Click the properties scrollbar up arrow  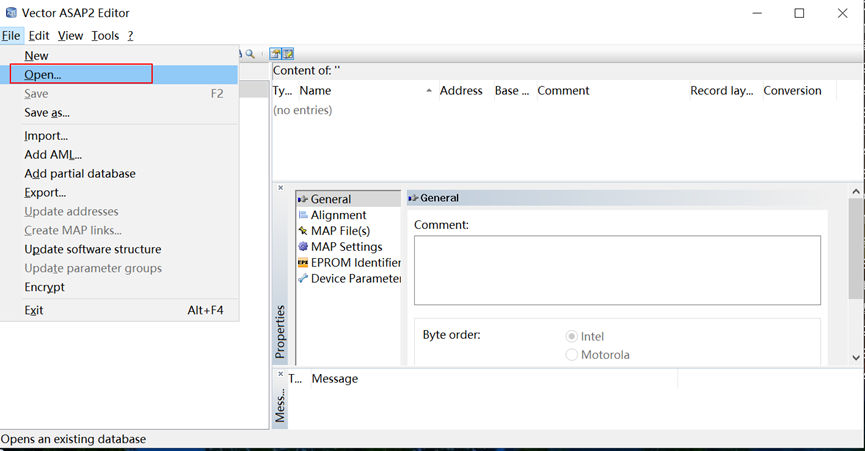coord(856,191)
